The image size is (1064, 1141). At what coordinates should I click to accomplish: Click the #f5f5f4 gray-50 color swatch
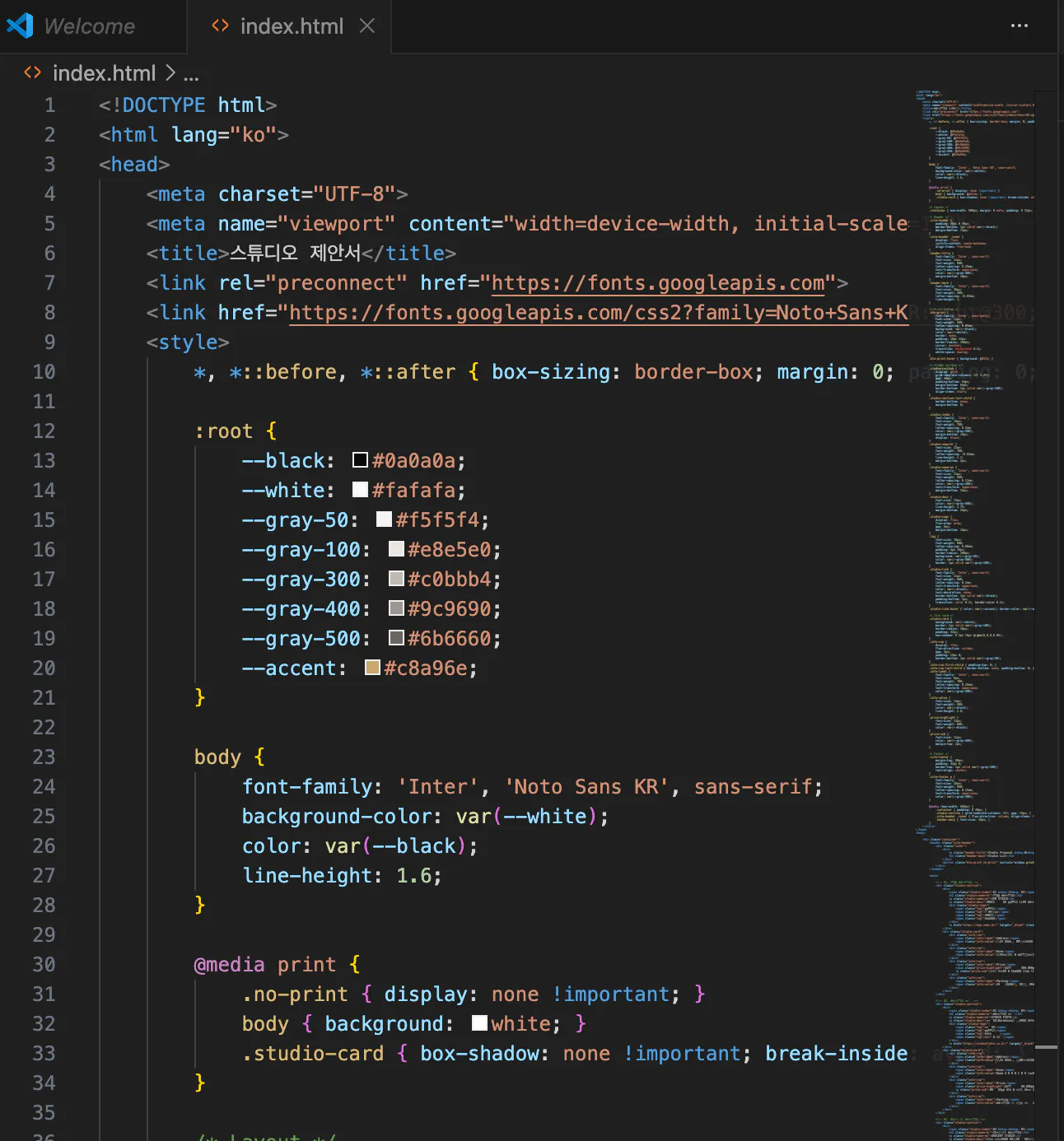[384, 519]
